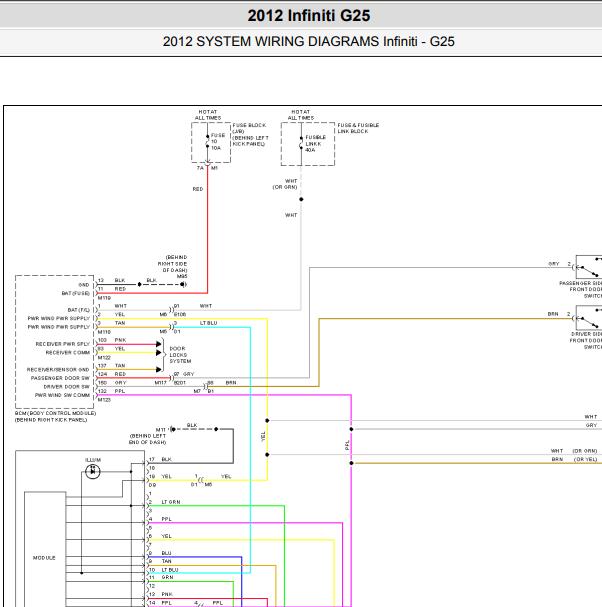Click the 'PNK' pin 13 wire label
The height and width of the screenshot is (607, 602).
coord(167,594)
